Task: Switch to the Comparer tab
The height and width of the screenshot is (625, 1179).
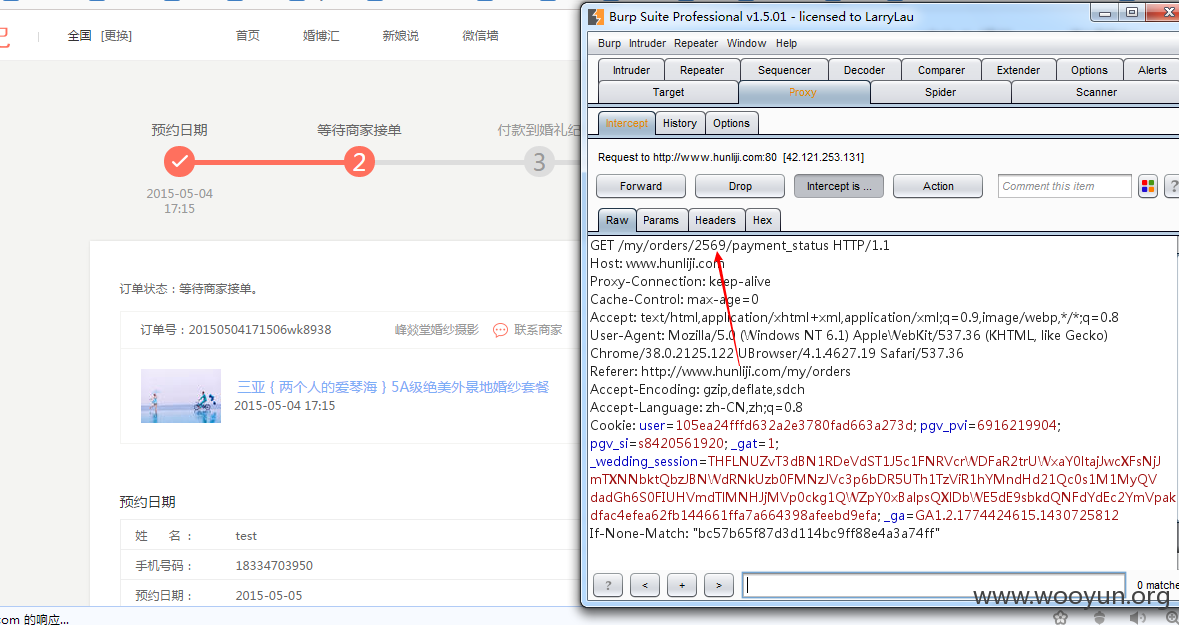Action: tap(941, 70)
